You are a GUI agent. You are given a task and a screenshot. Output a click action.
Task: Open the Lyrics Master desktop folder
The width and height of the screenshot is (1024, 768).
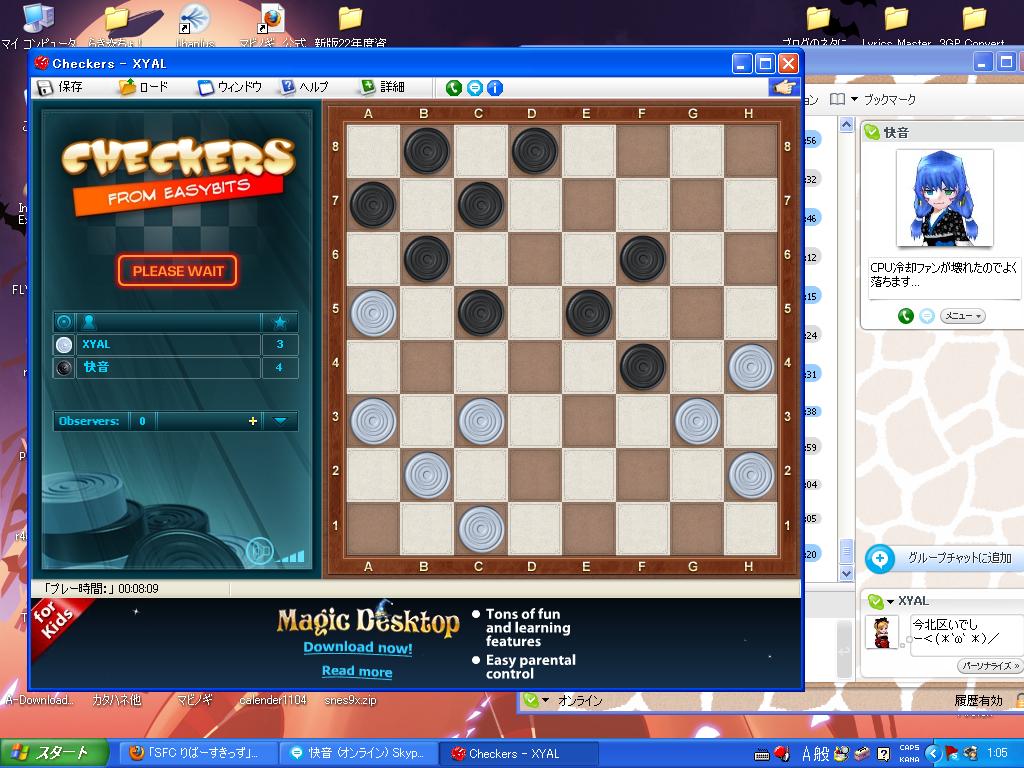click(896, 26)
